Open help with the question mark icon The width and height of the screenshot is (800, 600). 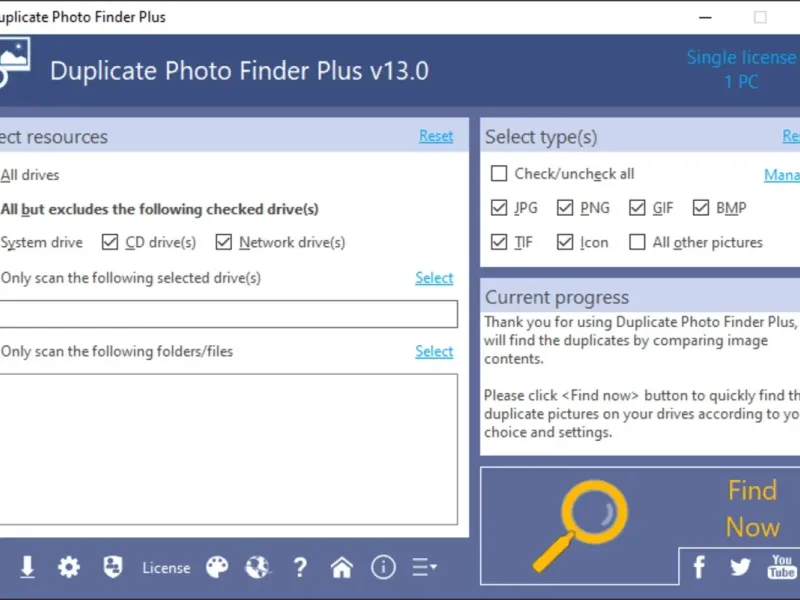point(300,567)
